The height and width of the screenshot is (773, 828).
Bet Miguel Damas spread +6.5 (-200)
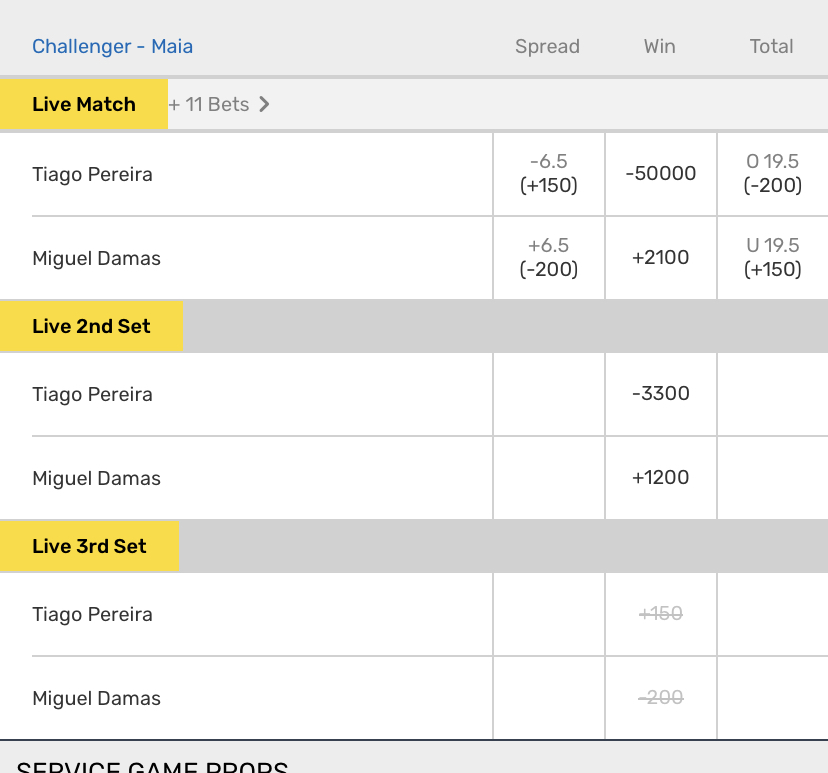pyautogui.click(x=548, y=257)
